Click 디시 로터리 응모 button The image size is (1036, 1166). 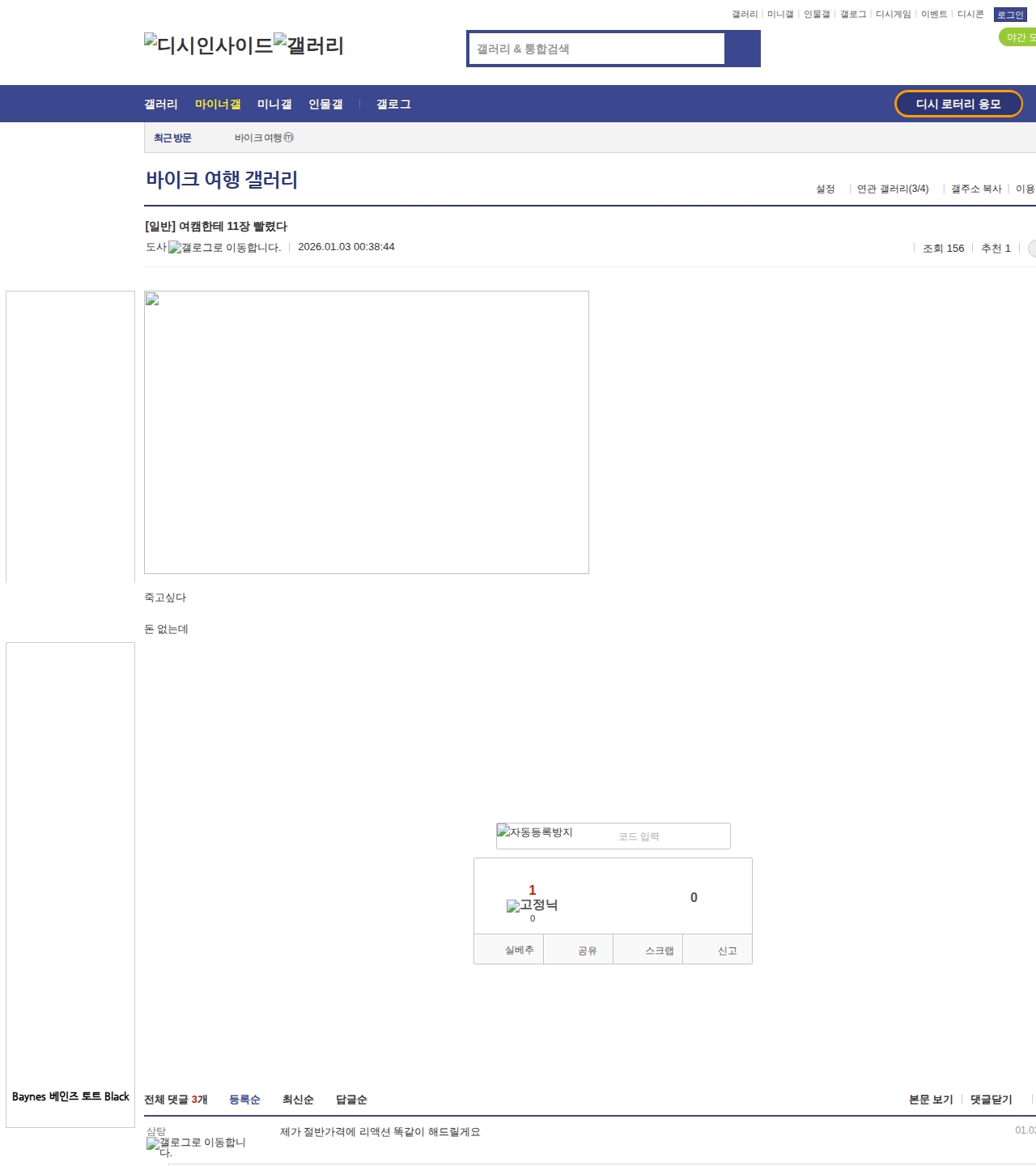coord(958,104)
